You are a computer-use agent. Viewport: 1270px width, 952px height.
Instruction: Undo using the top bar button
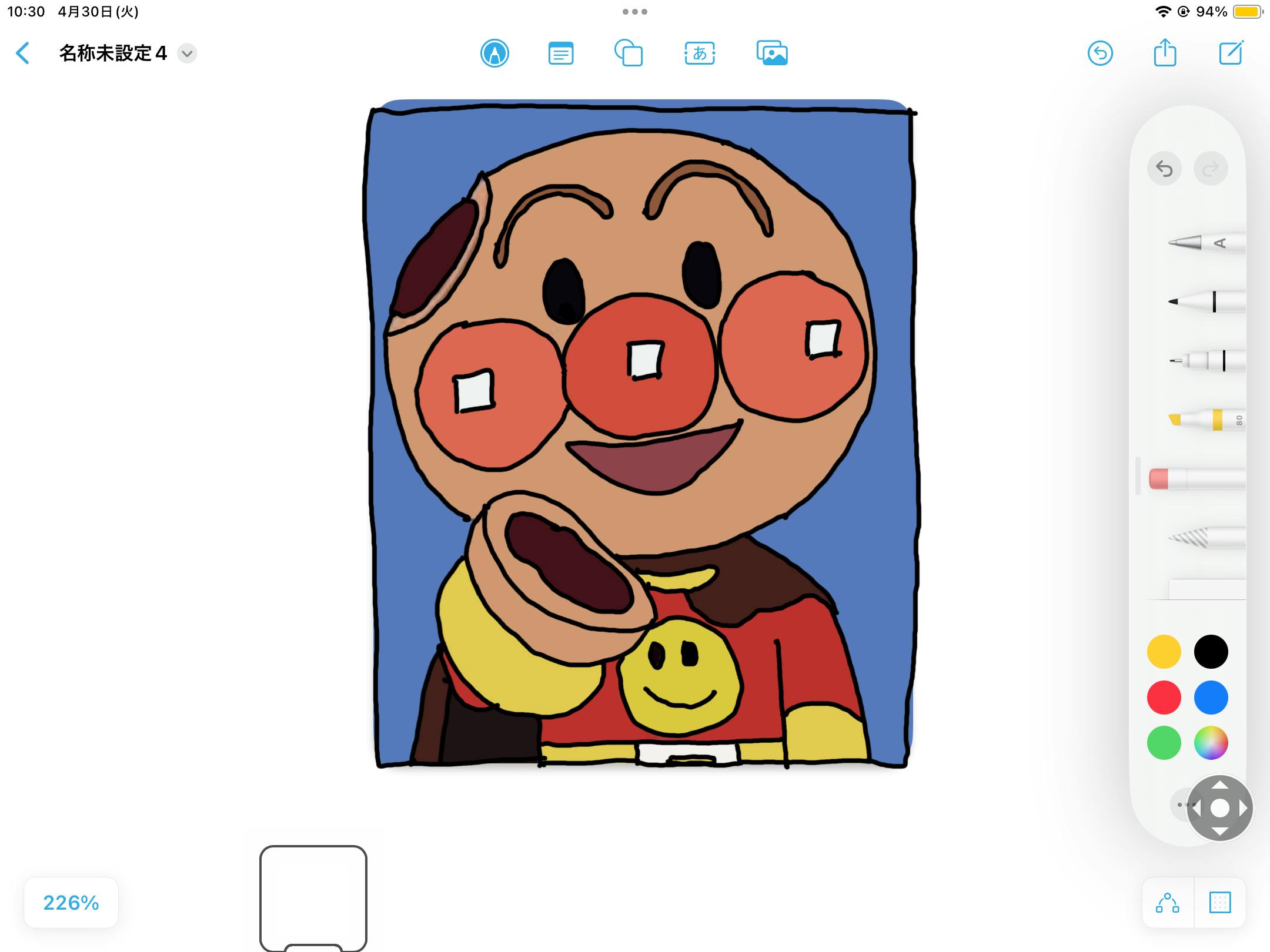coord(1100,53)
